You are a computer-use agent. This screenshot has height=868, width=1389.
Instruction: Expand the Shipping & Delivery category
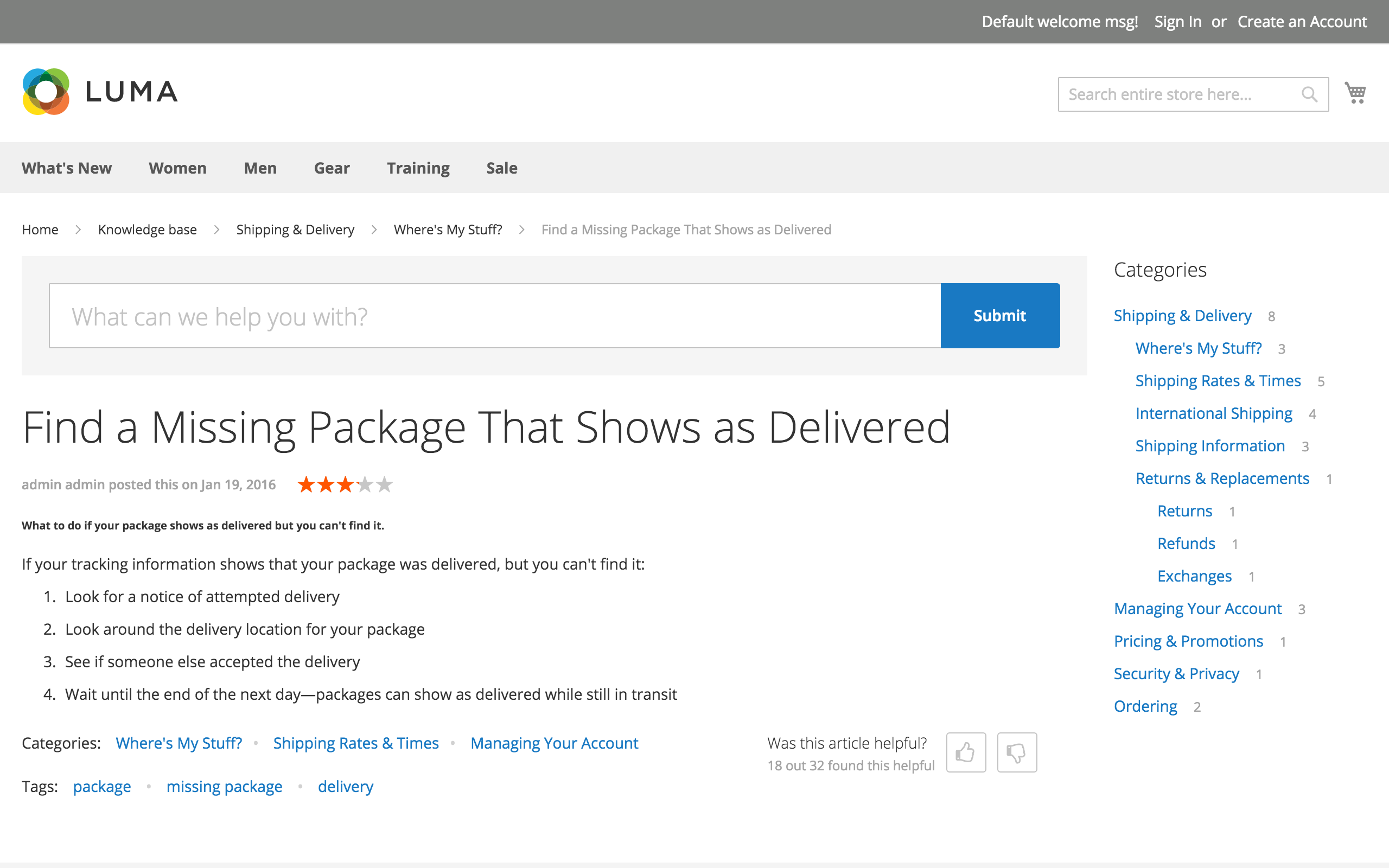[x=1183, y=315]
